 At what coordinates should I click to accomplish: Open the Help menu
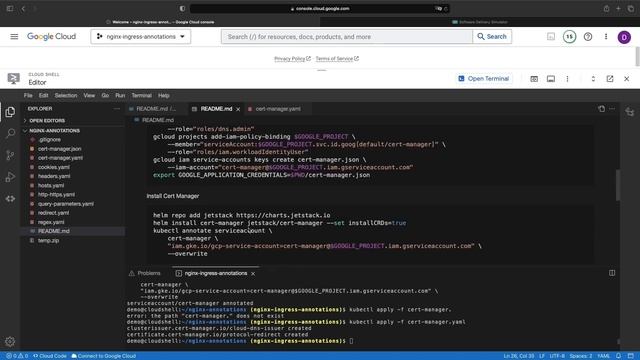click(x=164, y=96)
